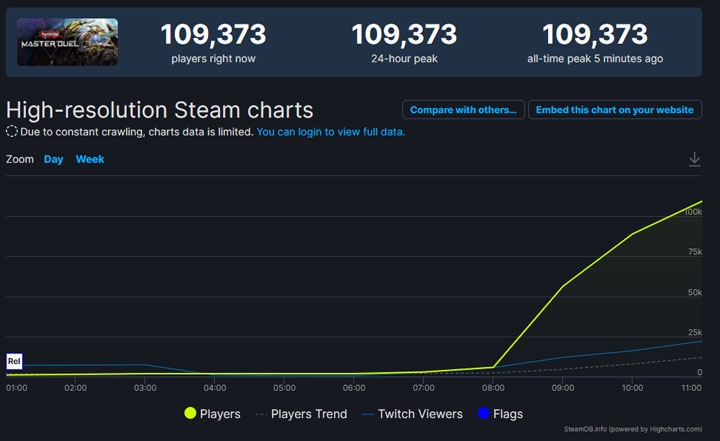The height and width of the screenshot is (441, 720).
Task: Toggle the Players series in legend
Action: tap(212, 414)
